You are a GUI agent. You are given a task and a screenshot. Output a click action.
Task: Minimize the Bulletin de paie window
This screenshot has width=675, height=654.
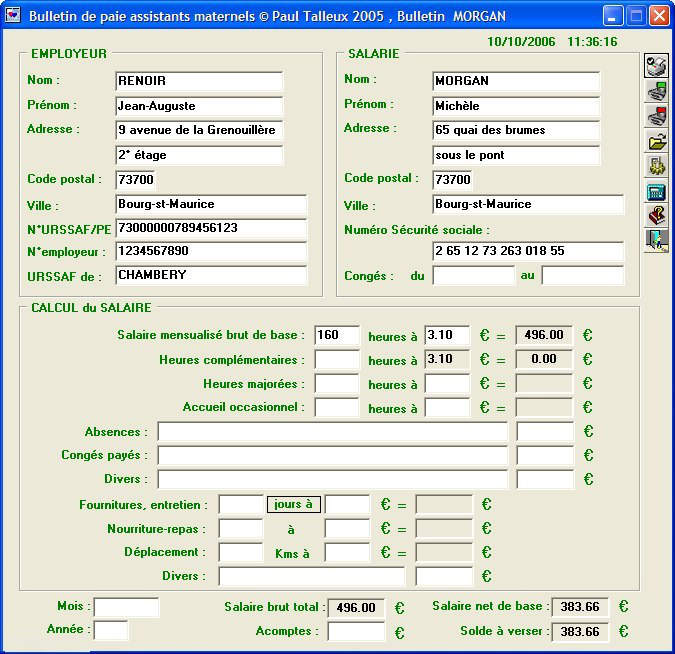tap(613, 16)
